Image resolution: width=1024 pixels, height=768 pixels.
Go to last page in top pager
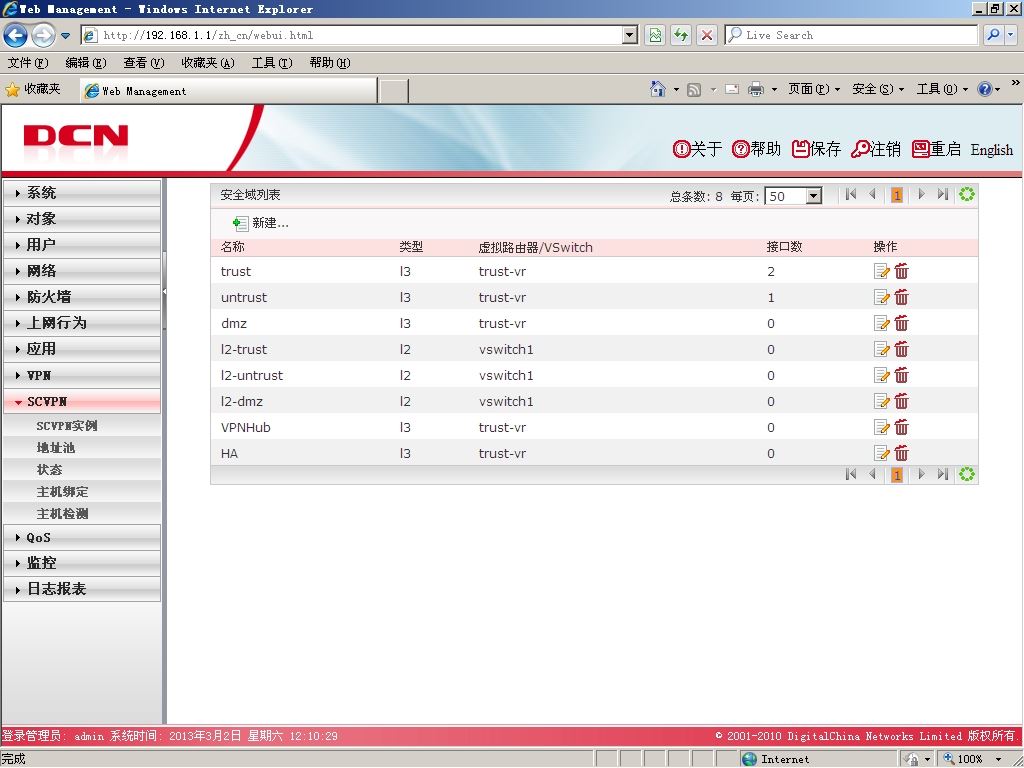[942, 195]
